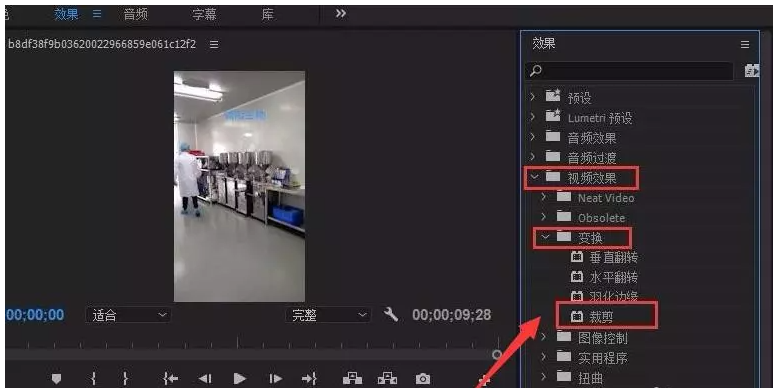Viewport: 776px width, 388px height.
Task: Click the blue playhead timecode
Action: (x=35, y=315)
